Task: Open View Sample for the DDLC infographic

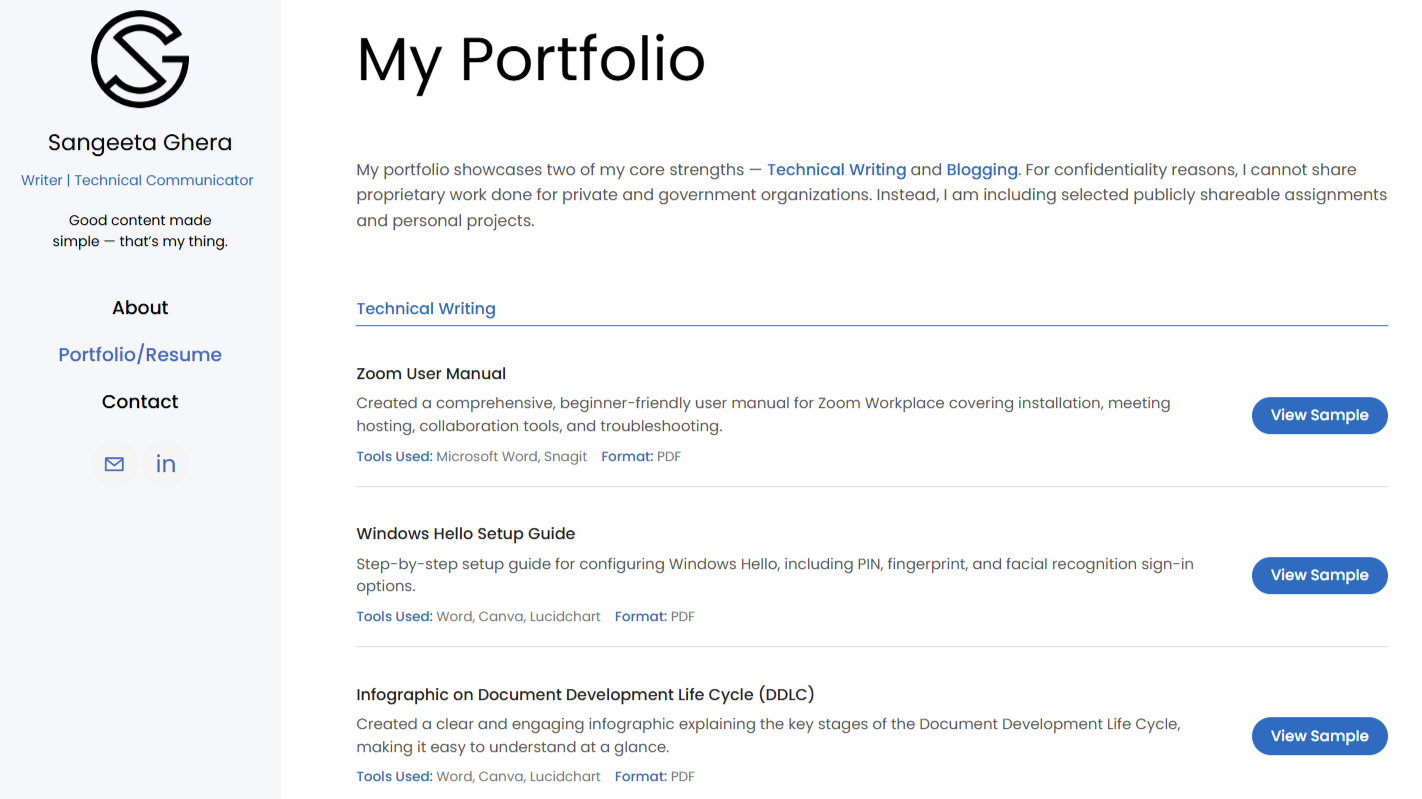Action: tap(1319, 737)
